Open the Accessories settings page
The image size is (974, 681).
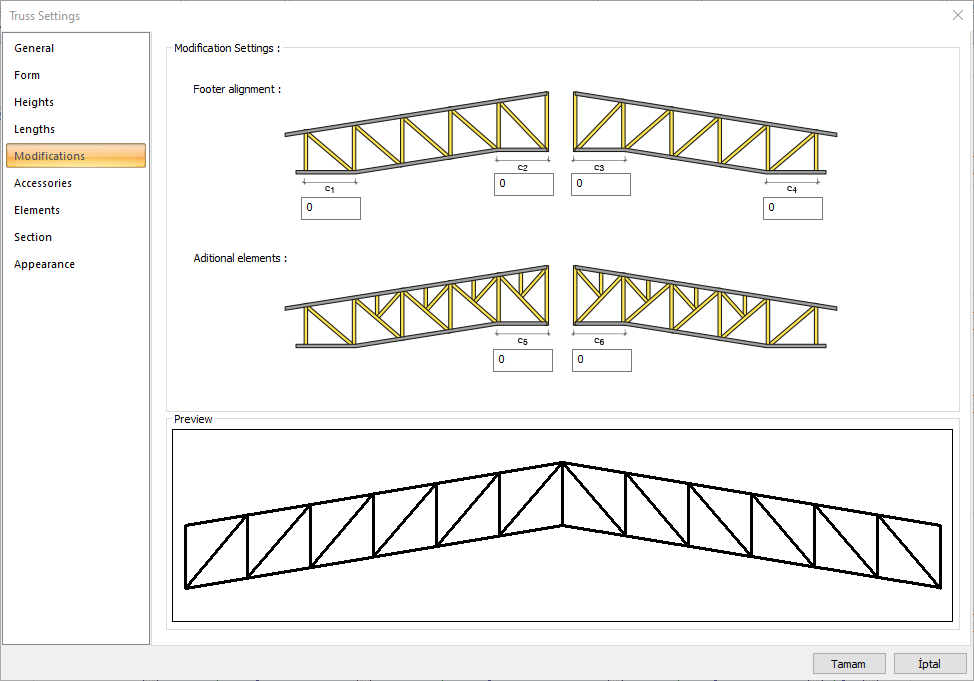click(x=43, y=183)
